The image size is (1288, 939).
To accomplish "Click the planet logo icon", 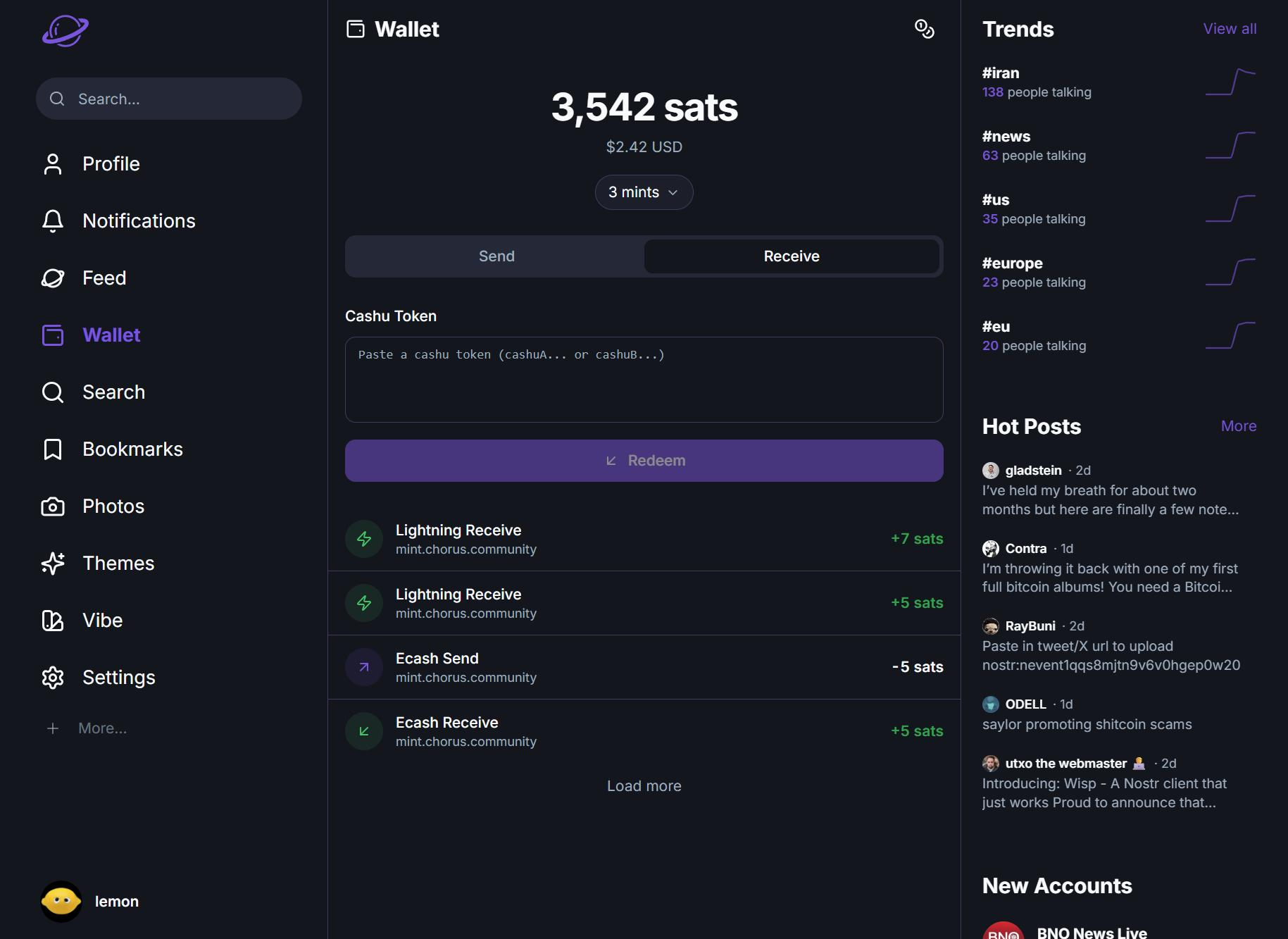I will click(65, 31).
